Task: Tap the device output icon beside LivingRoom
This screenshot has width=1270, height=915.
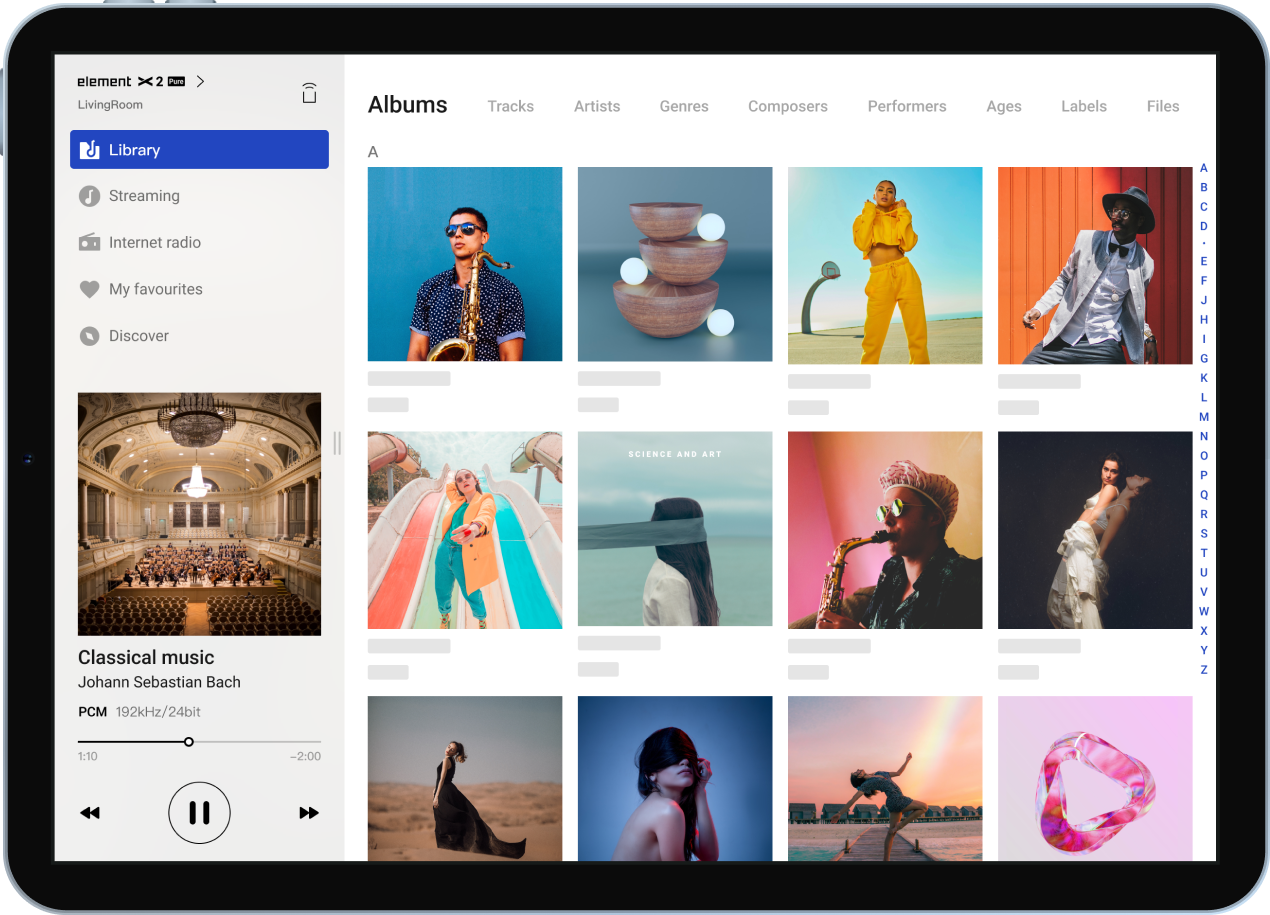Action: click(310, 93)
